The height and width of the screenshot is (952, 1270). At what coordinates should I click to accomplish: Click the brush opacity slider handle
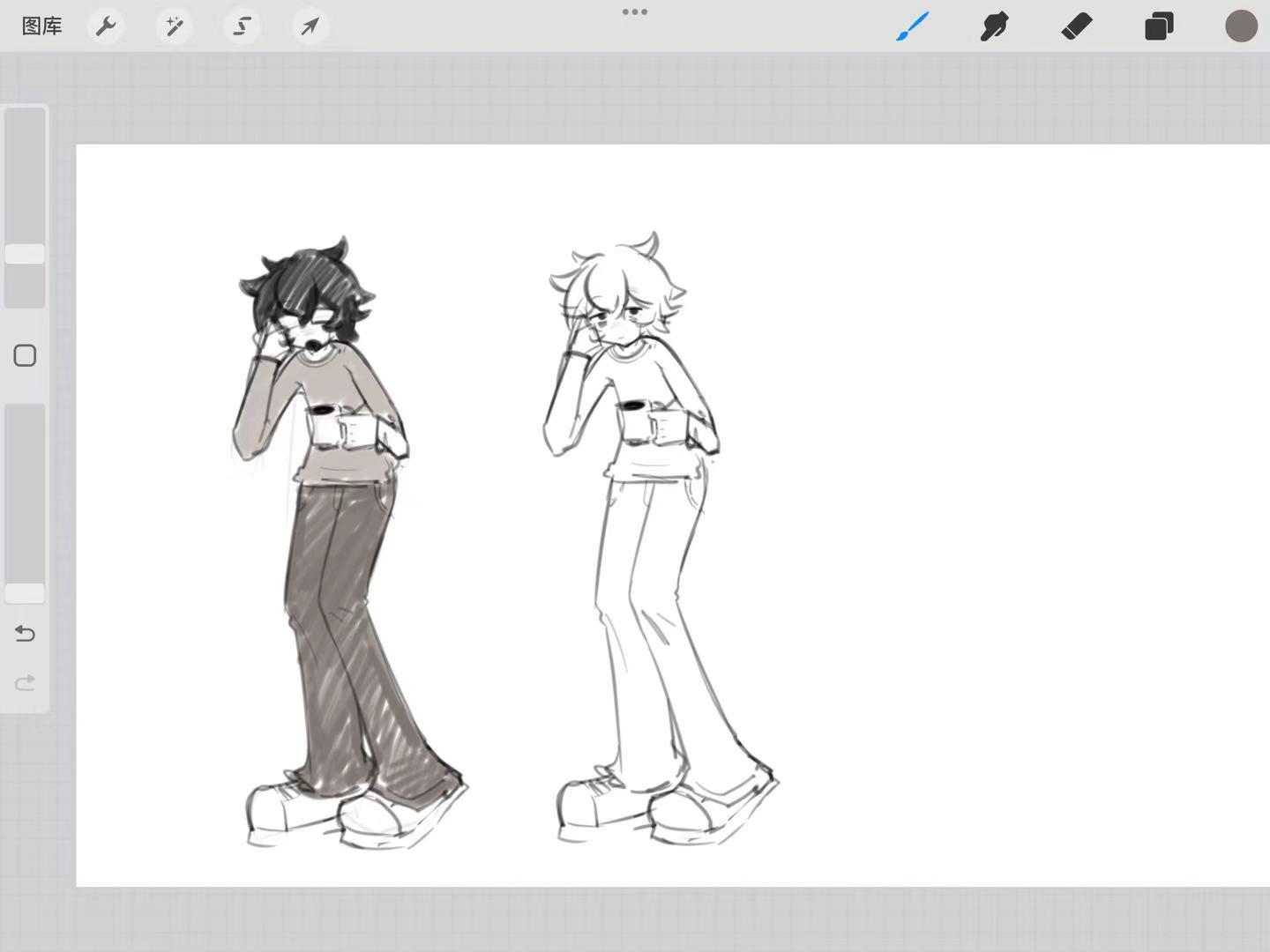pos(25,593)
